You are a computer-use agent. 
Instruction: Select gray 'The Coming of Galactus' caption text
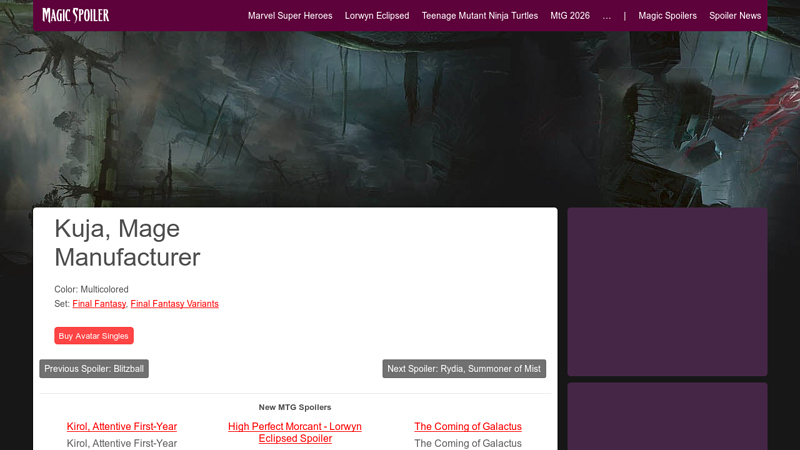coord(468,443)
